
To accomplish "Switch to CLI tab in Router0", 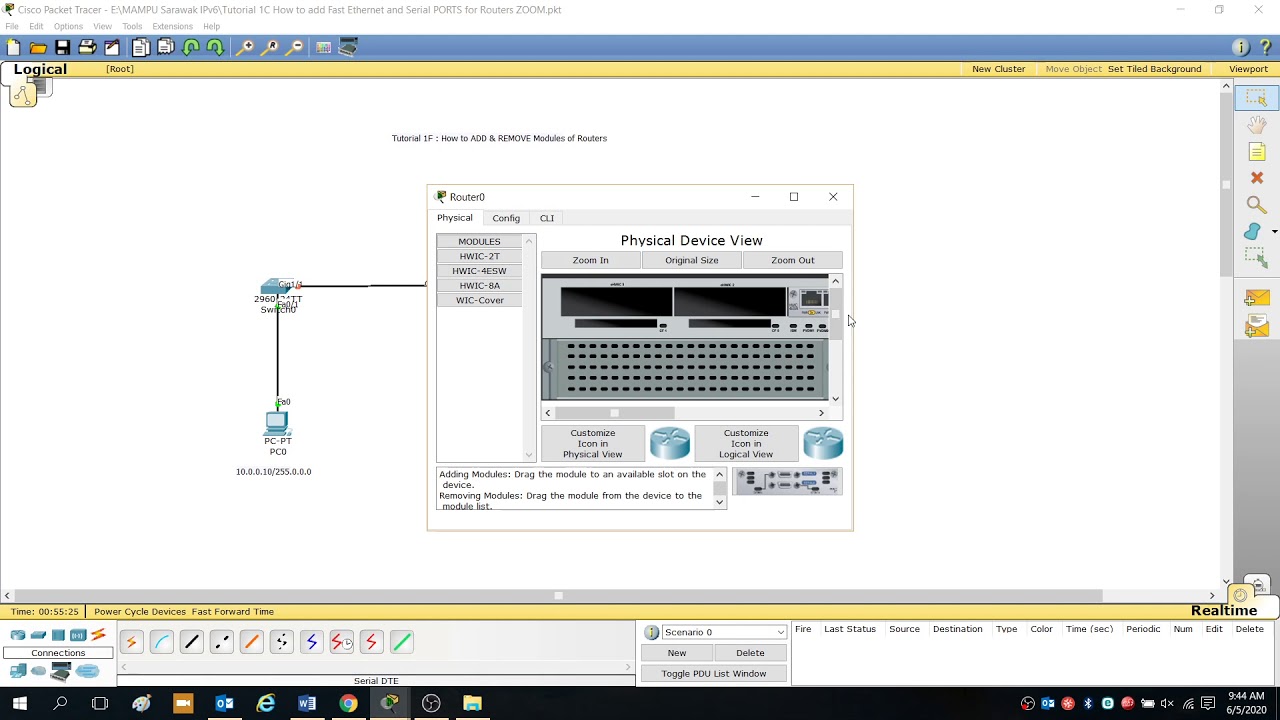I will pyautogui.click(x=547, y=218).
